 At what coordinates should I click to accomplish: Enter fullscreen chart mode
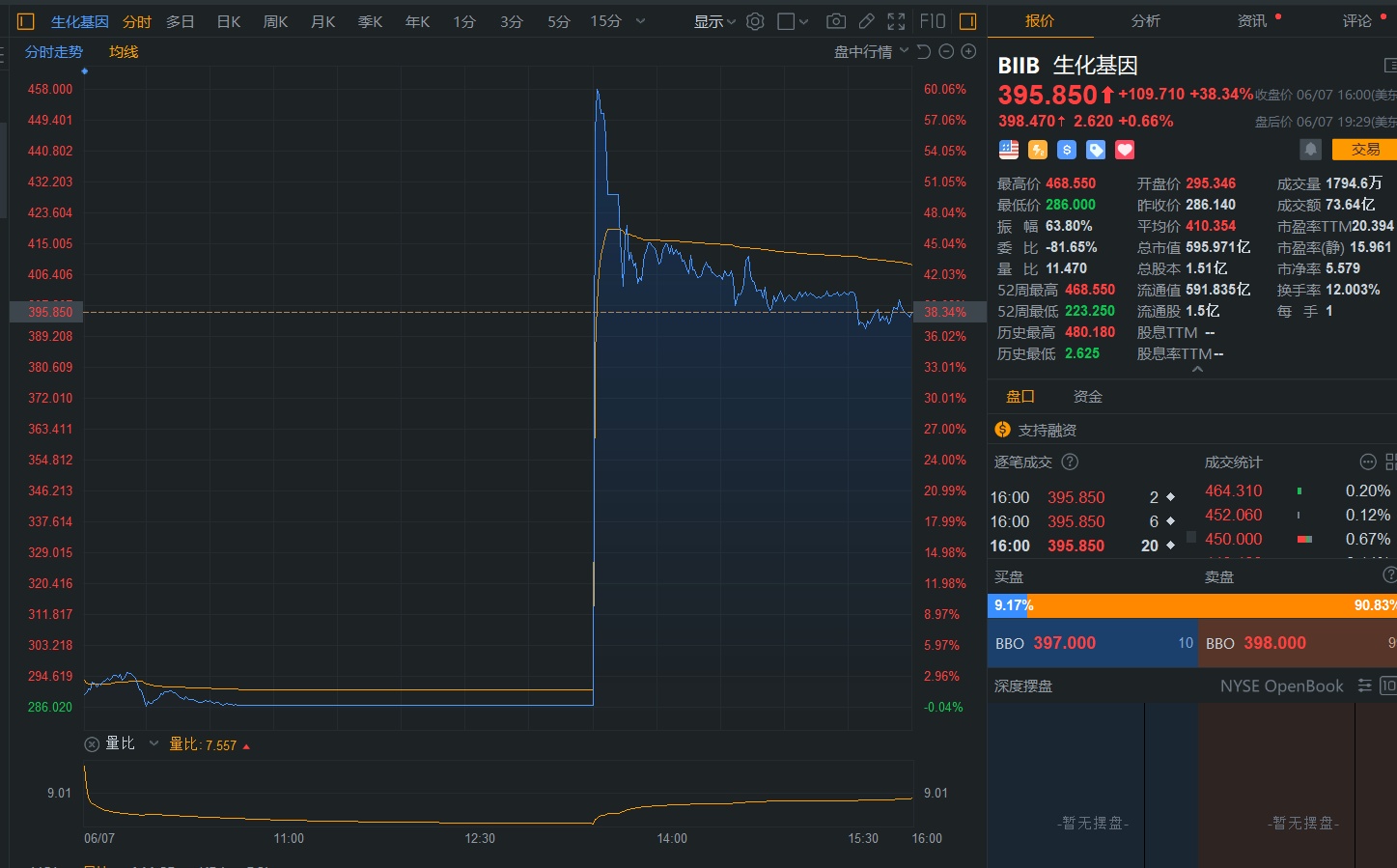click(896, 21)
